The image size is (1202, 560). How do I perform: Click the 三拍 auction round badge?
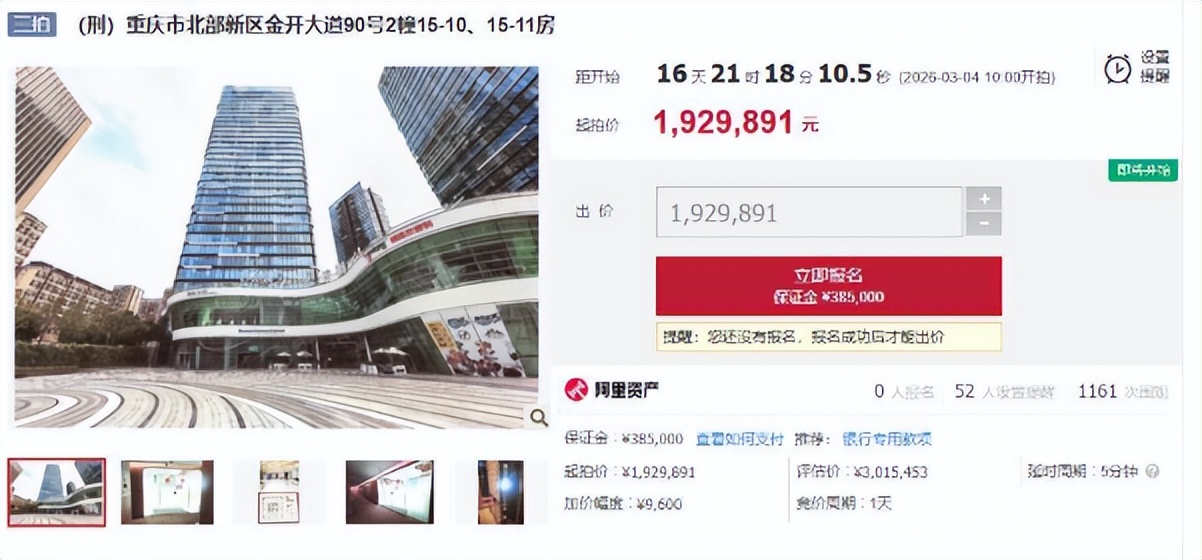[32, 24]
